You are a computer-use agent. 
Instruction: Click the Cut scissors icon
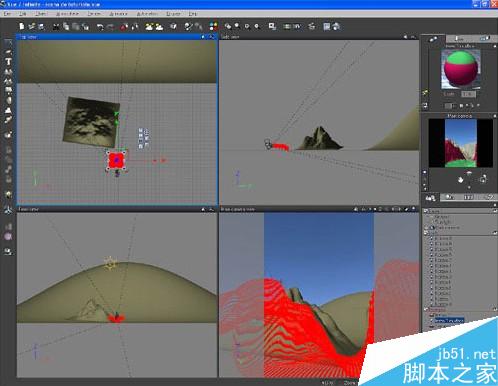click(x=56, y=26)
